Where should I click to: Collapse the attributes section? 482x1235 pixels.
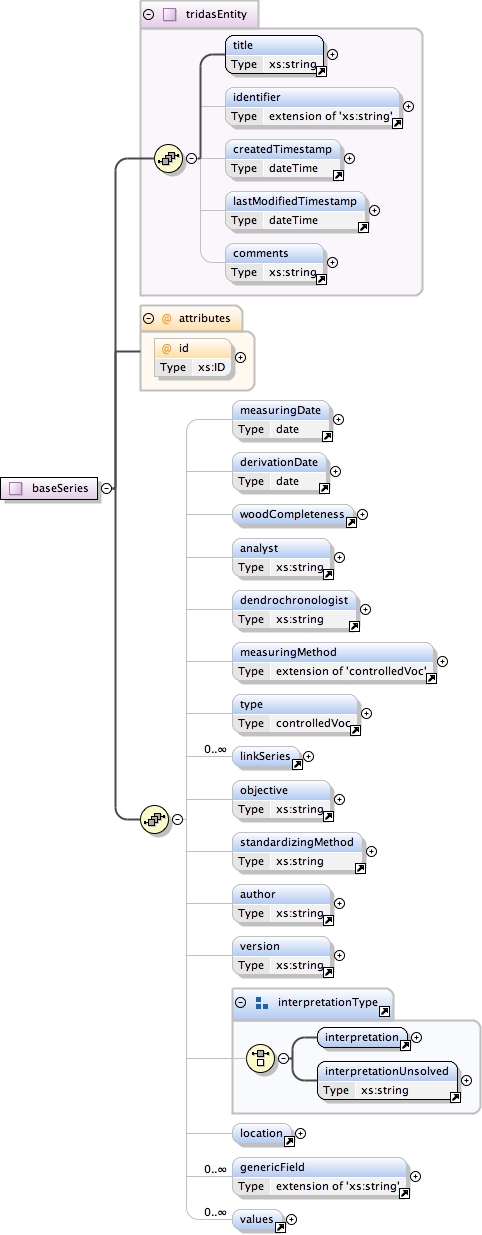pos(148,319)
